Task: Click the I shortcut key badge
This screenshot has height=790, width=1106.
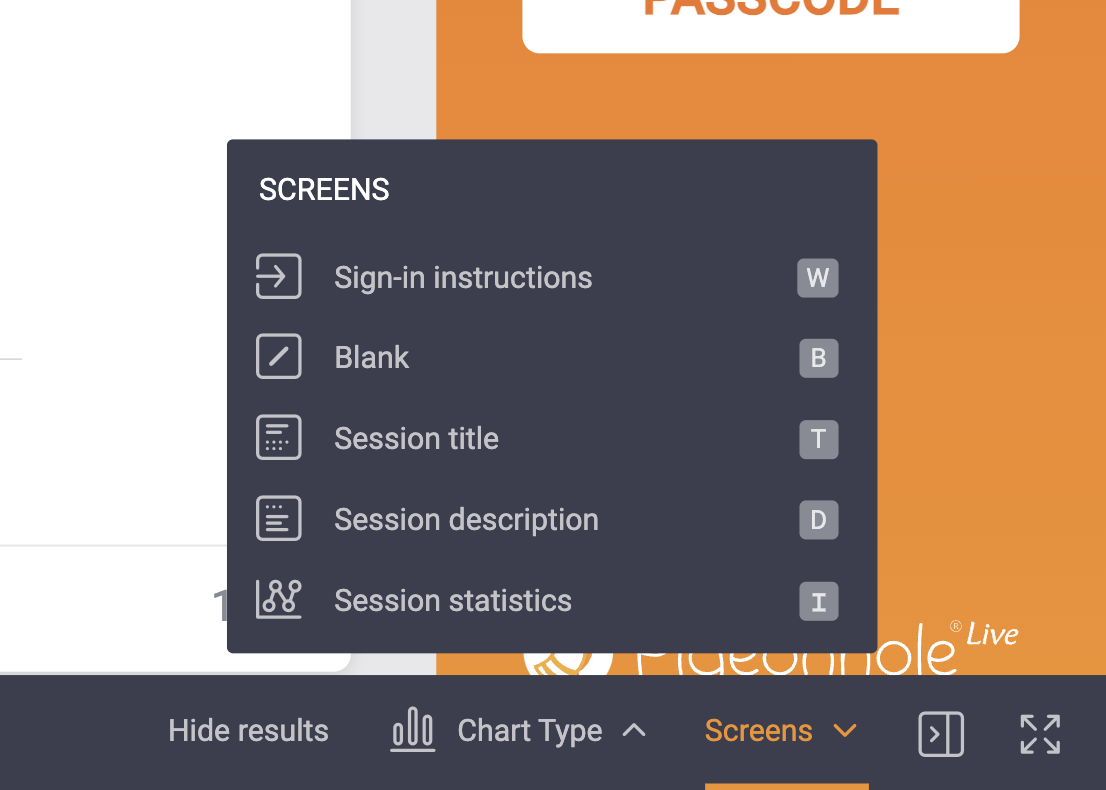Action: coord(818,601)
